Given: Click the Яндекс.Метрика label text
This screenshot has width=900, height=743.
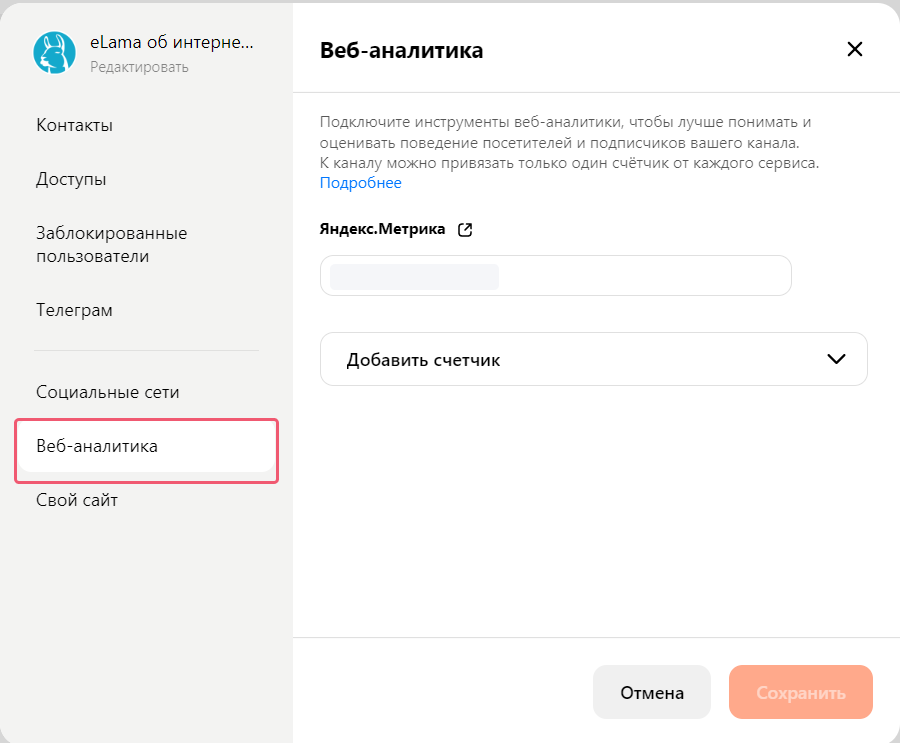Looking at the screenshot, I should (x=382, y=229).
